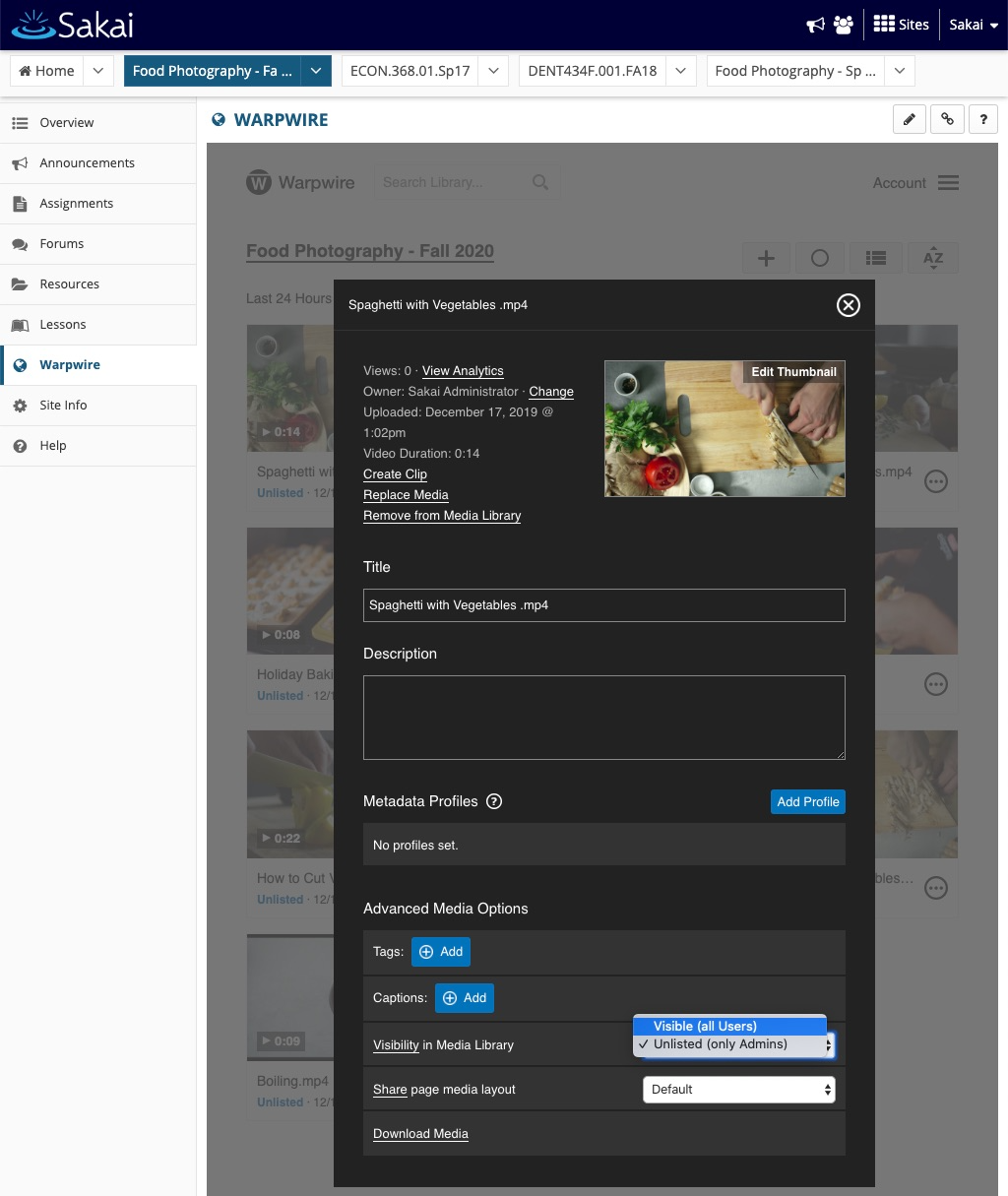
Task: Click the Add button for Captions
Action: (x=465, y=998)
